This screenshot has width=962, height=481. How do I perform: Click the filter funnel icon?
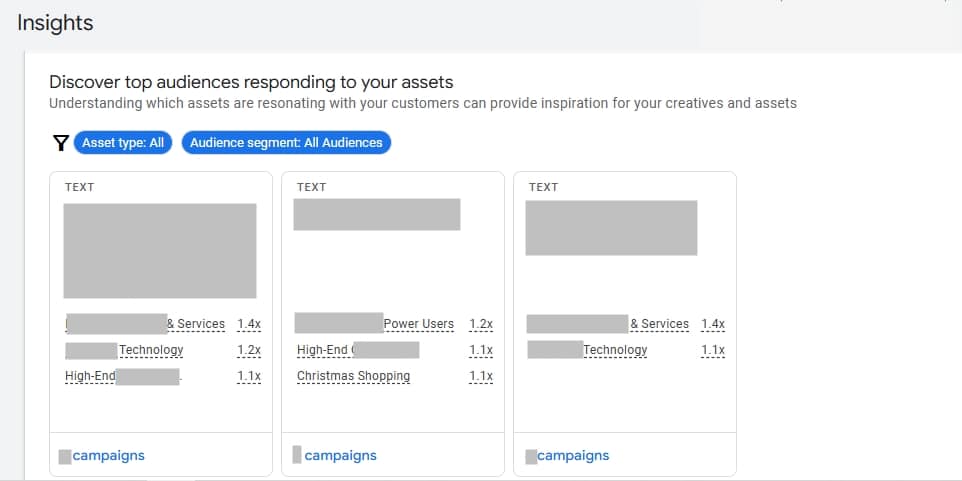(60, 143)
